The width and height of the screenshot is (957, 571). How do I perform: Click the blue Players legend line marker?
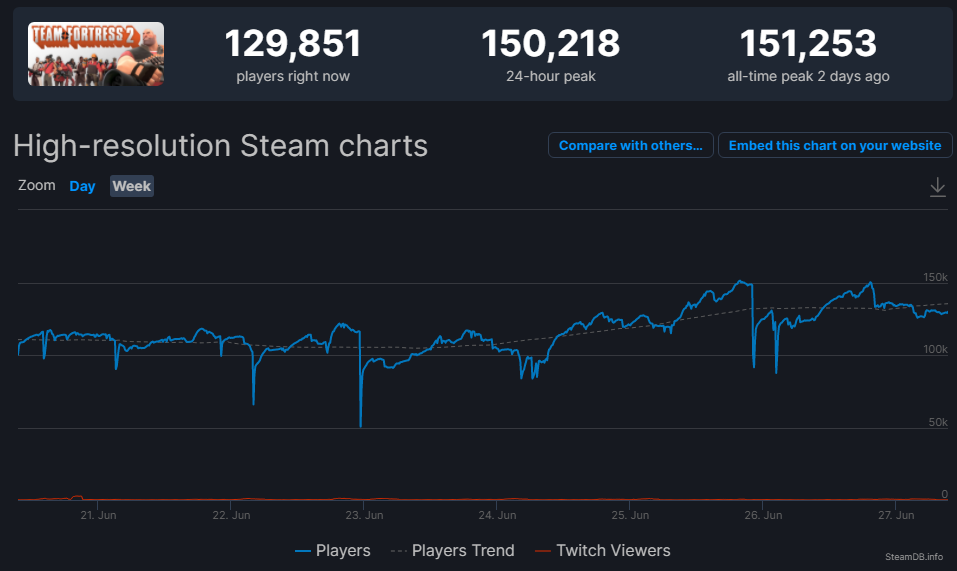tap(303, 551)
